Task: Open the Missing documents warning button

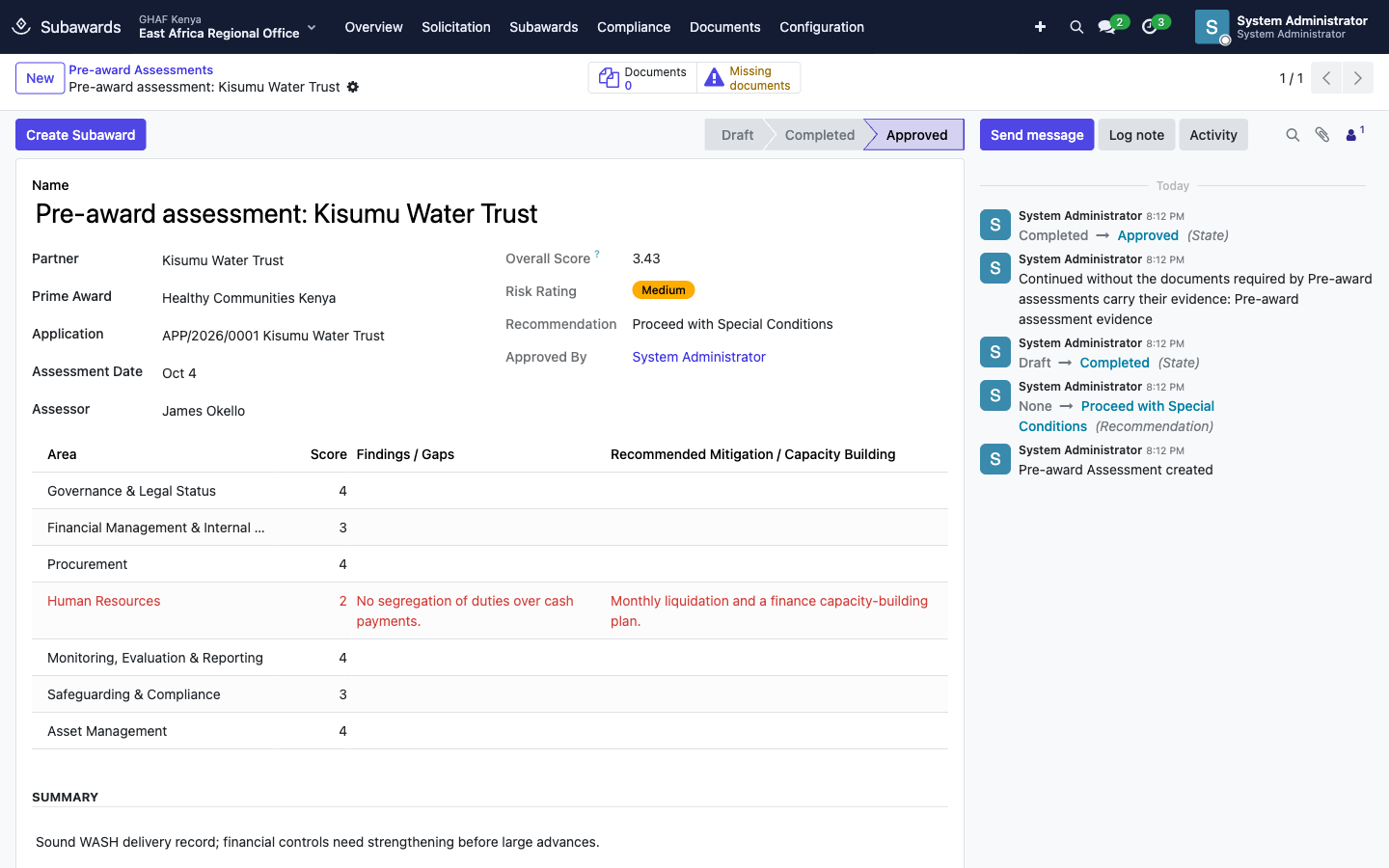Action: click(749, 78)
